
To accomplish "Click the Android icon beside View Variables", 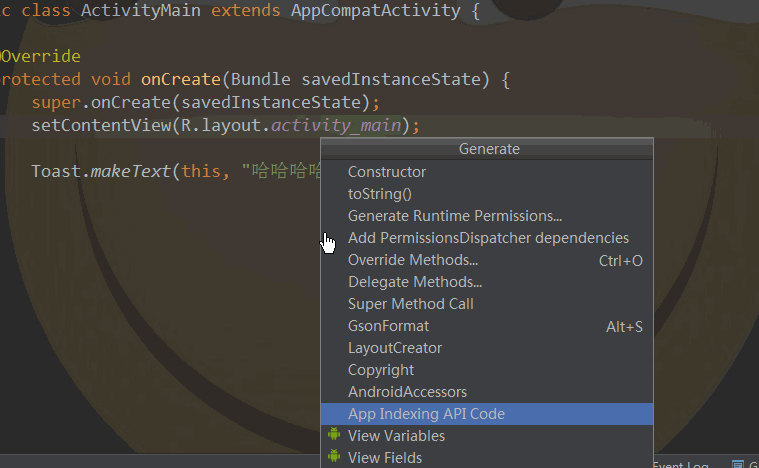I will pyautogui.click(x=333, y=436).
